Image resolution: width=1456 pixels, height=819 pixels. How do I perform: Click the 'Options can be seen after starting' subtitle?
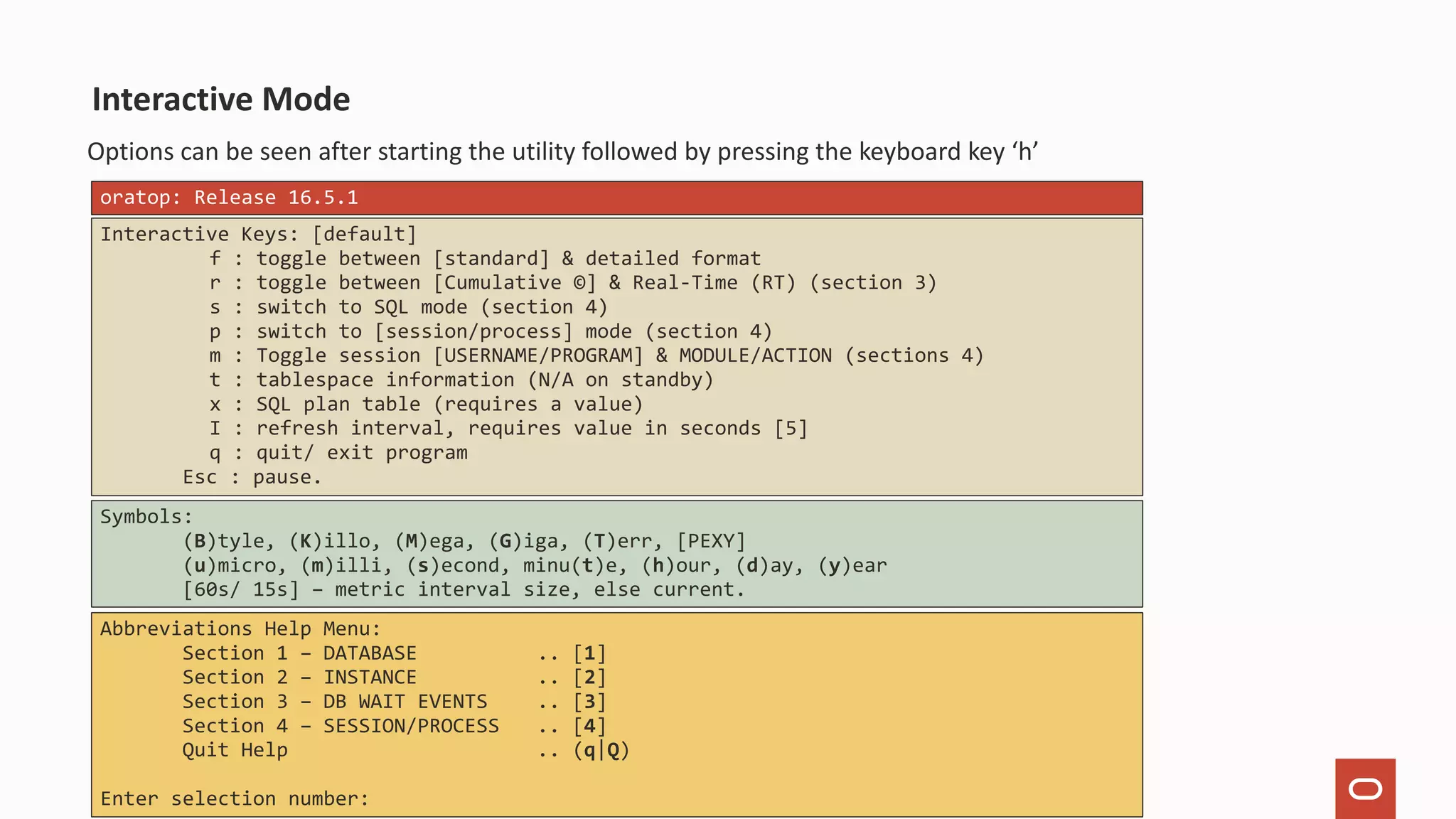[562, 151]
